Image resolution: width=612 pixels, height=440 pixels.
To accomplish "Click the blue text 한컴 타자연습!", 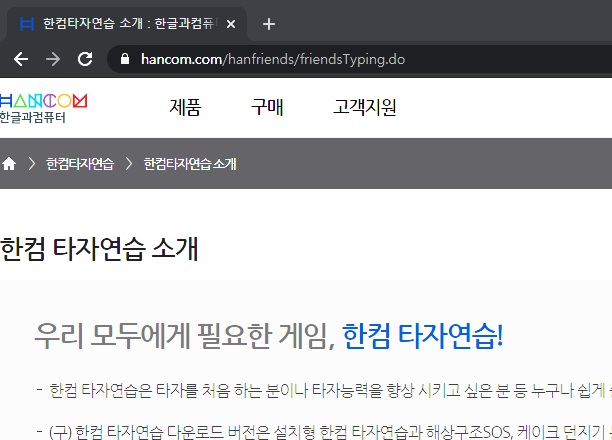I will (422, 336).
